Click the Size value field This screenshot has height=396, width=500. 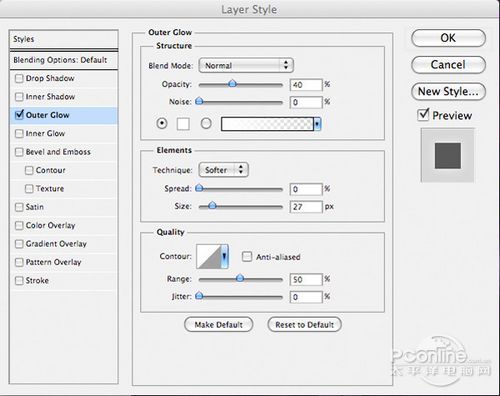(x=306, y=207)
